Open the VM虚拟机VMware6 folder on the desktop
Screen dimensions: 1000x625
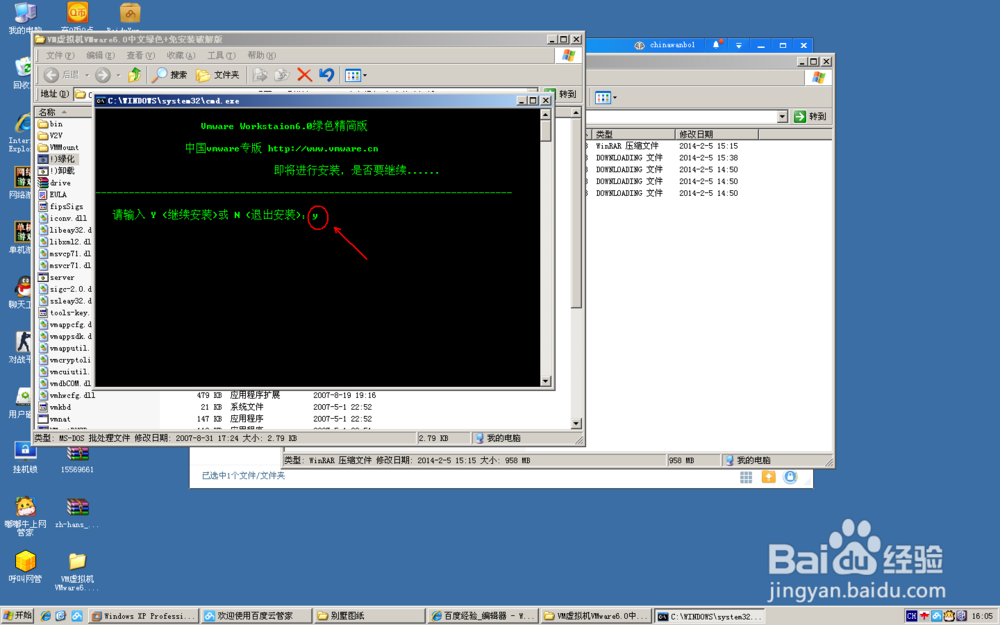coord(77,571)
